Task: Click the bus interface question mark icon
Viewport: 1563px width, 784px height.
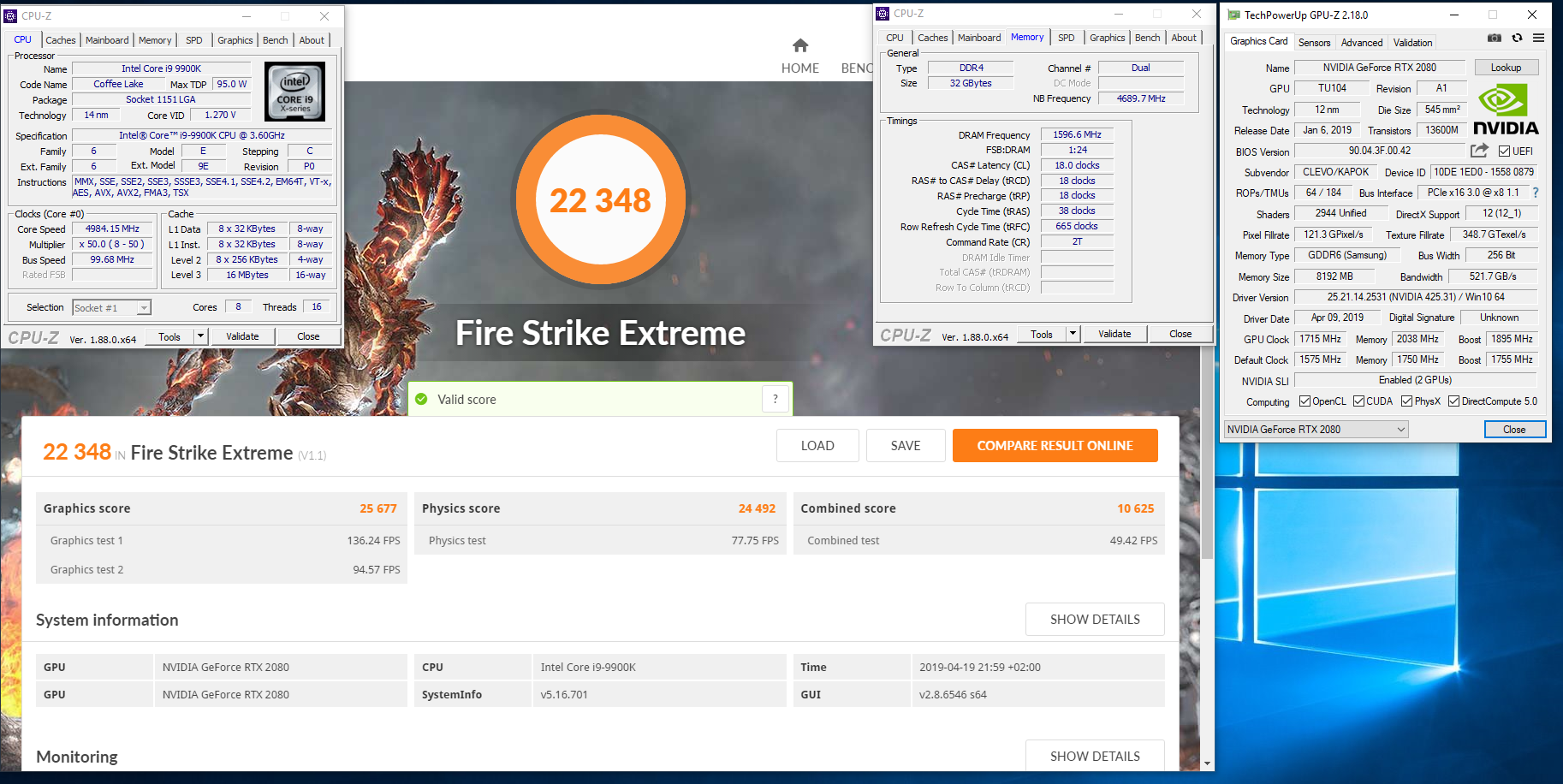Action: pos(1536,193)
